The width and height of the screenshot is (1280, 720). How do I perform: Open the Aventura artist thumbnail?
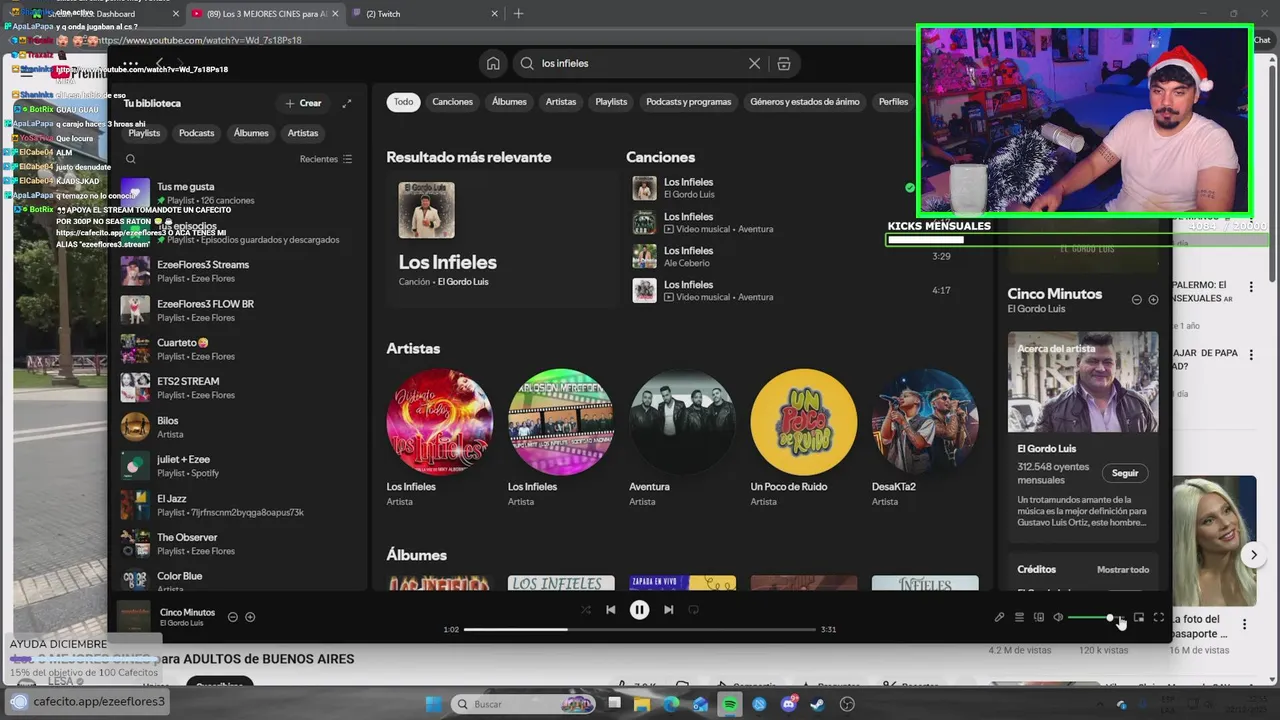[682, 422]
